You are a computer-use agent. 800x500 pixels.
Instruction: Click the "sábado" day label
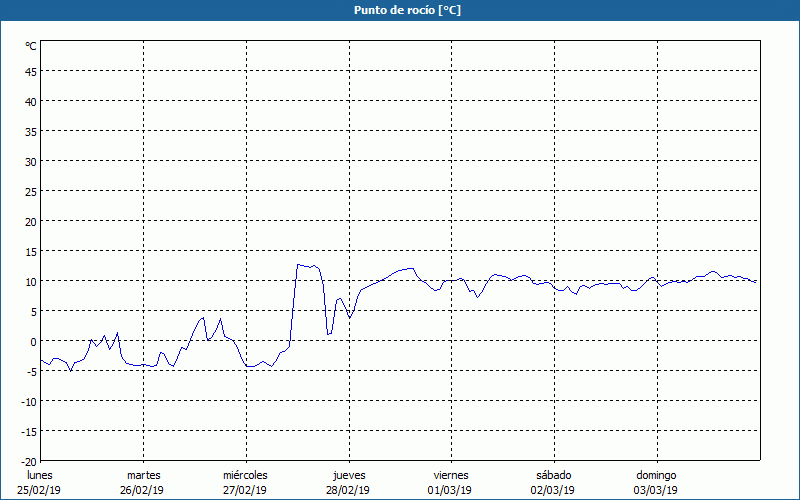click(x=554, y=475)
